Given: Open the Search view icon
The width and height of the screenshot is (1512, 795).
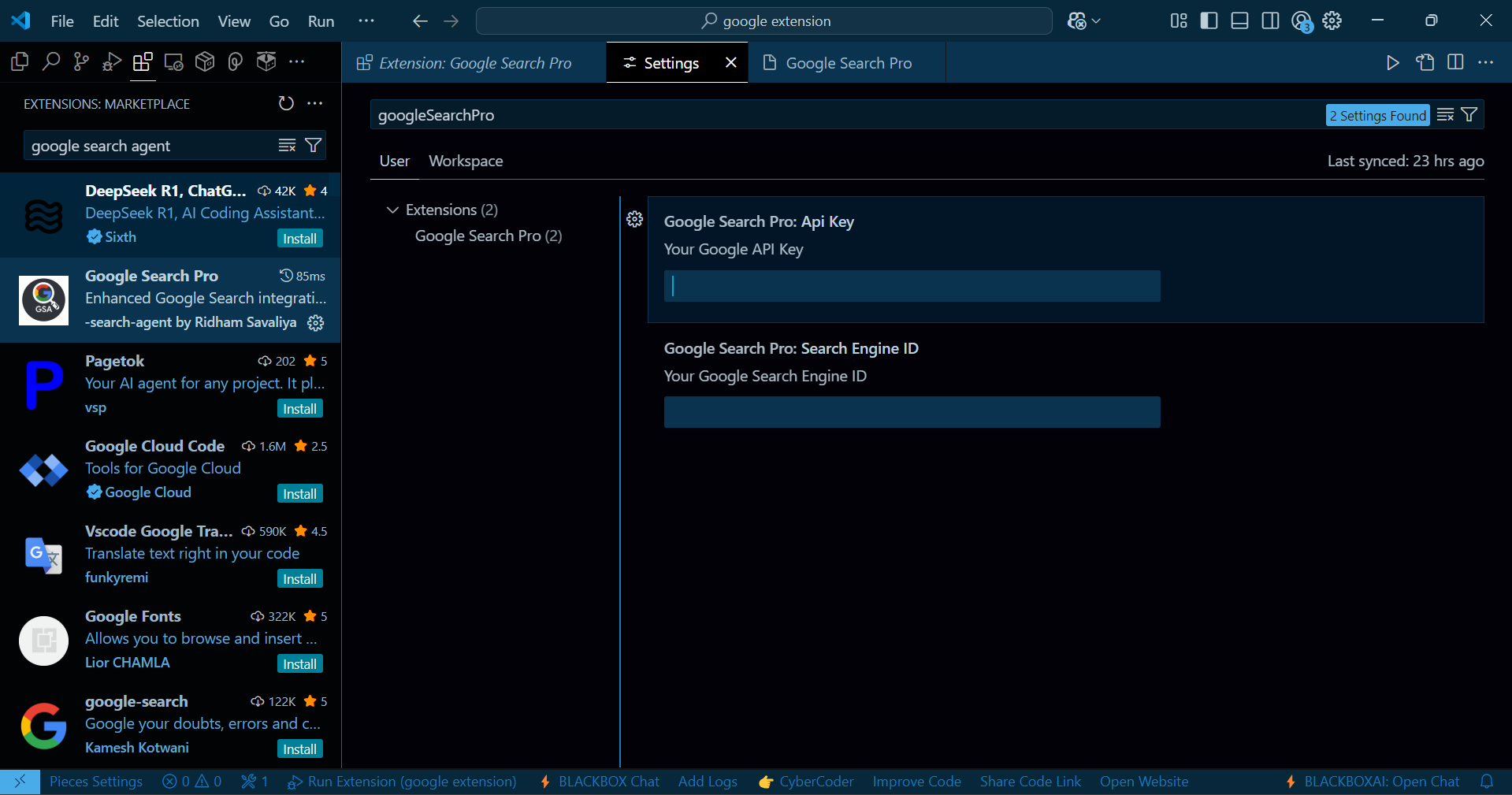Looking at the screenshot, I should click(51, 61).
